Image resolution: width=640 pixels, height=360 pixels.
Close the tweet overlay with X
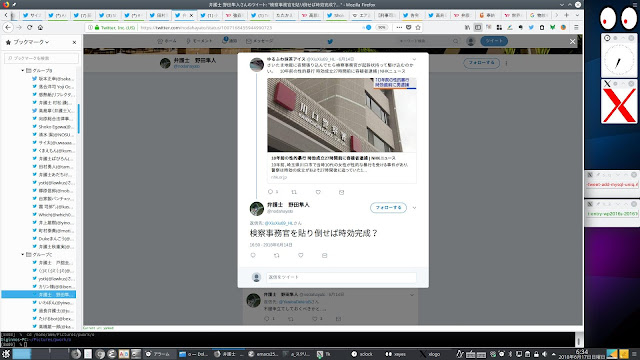(x=573, y=42)
